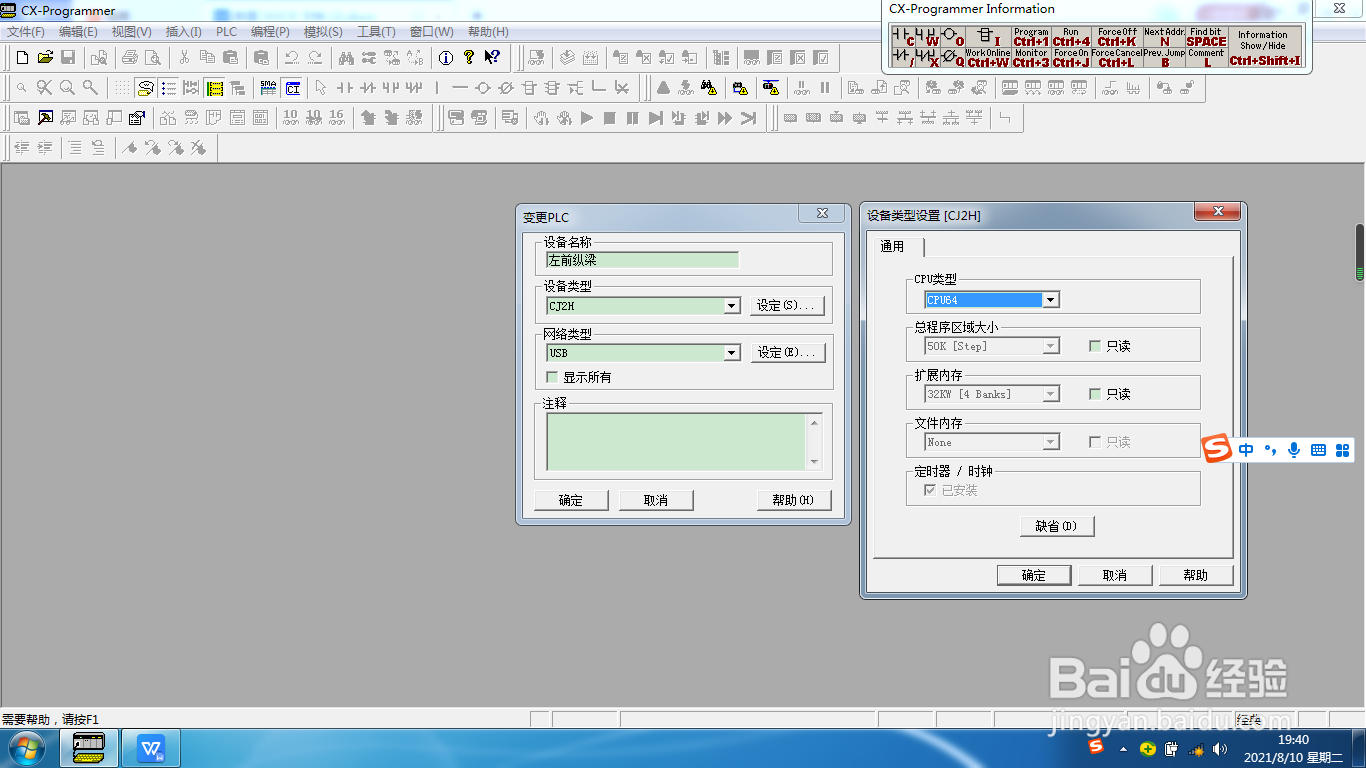Click the CX-Programmer taskbar icon
Image resolution: width=1366 pixels, height=768 pixels.
(90, 747)
